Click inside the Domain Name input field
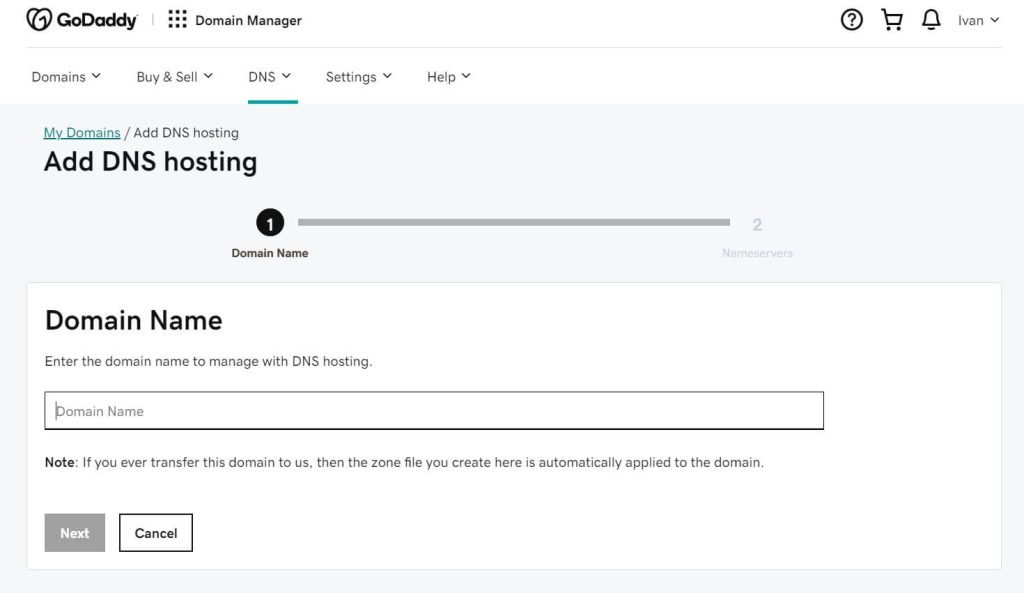This screenshot has height=593, width=1024. tap(433, 410)
